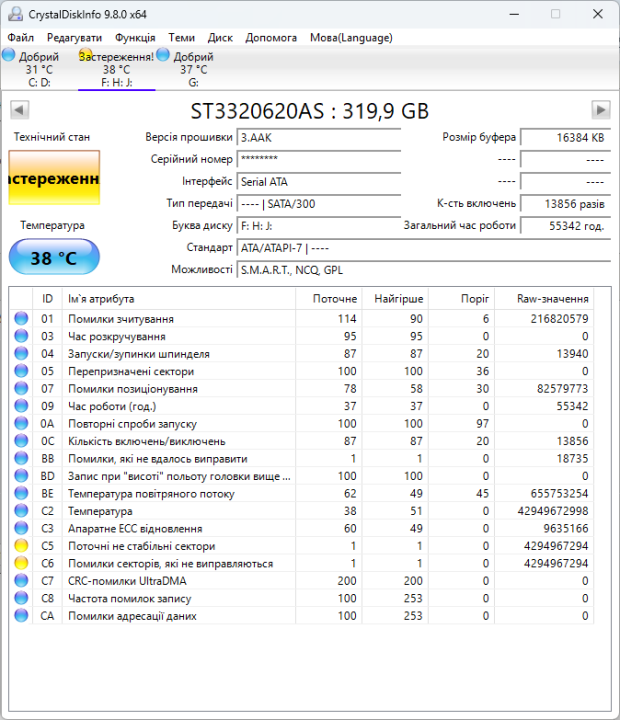Open the Файл menu
620x720 pixels.
[x=21, y=38]
